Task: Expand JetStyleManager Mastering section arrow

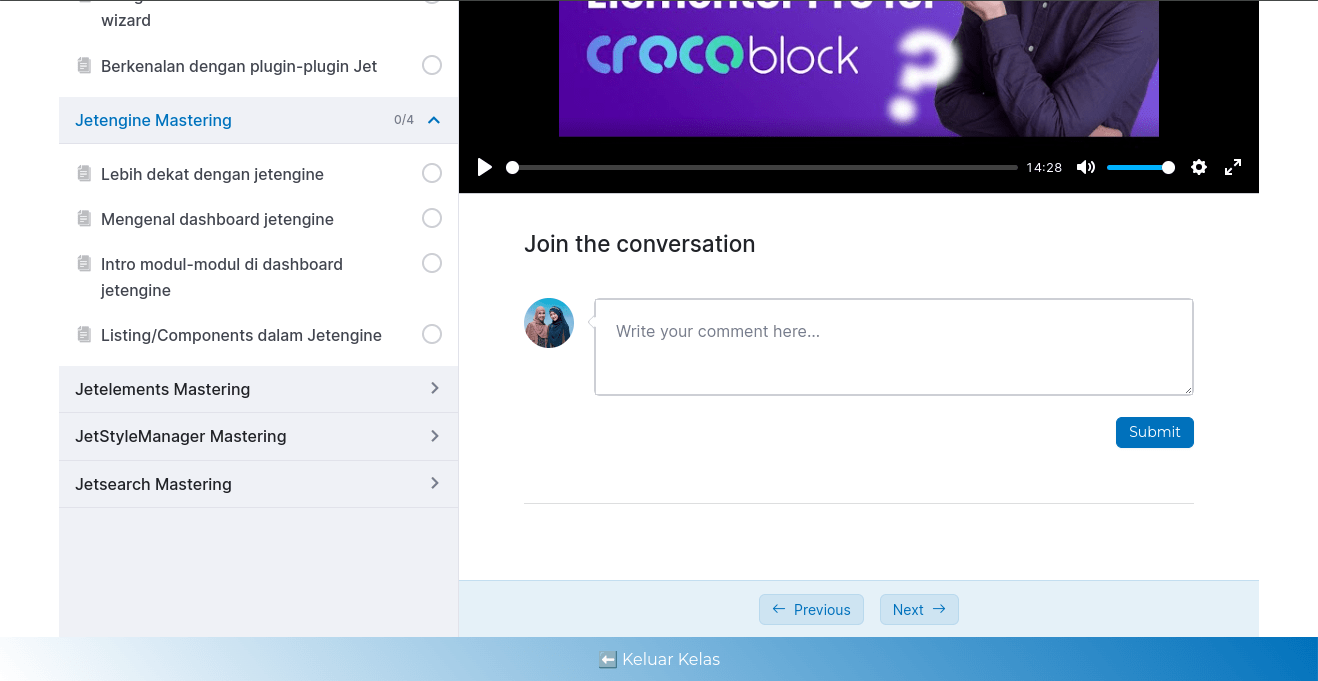Action: click(434, 436)
